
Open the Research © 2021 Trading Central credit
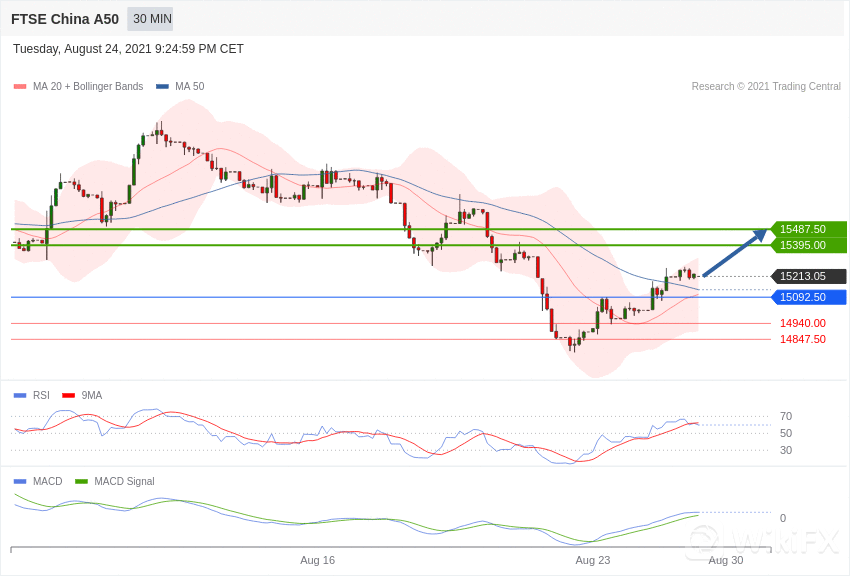pyautogui.click(x=766, y=87)
